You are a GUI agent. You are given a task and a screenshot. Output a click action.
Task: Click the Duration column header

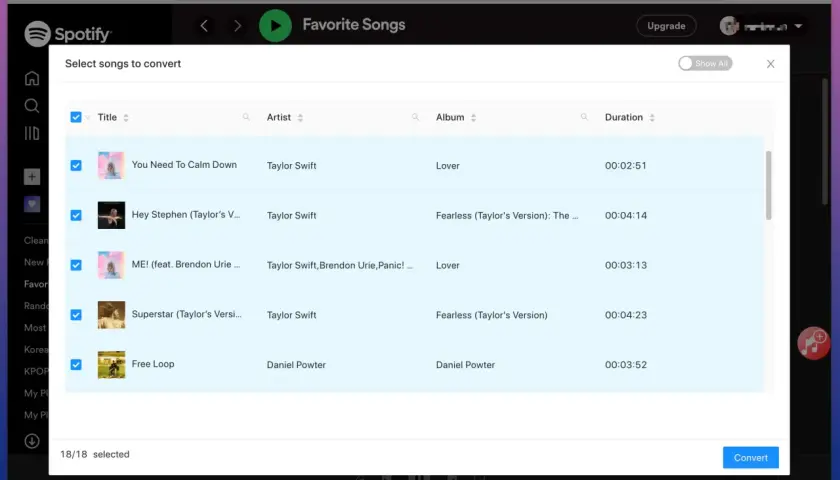[x=624, y=117]
